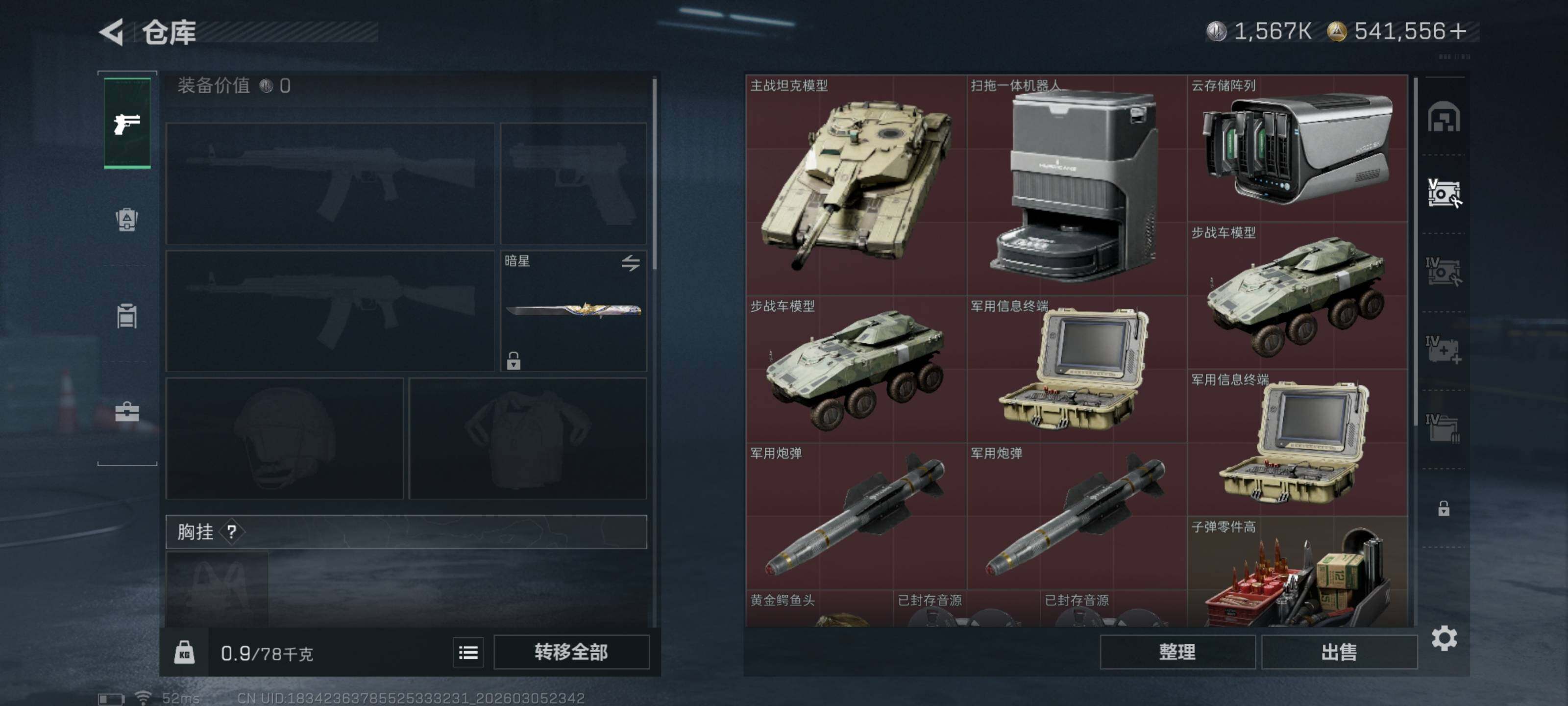1568x706 pixels.
Task: Unlock the locked storage slot padlock
Action: tap(1443, 508)
